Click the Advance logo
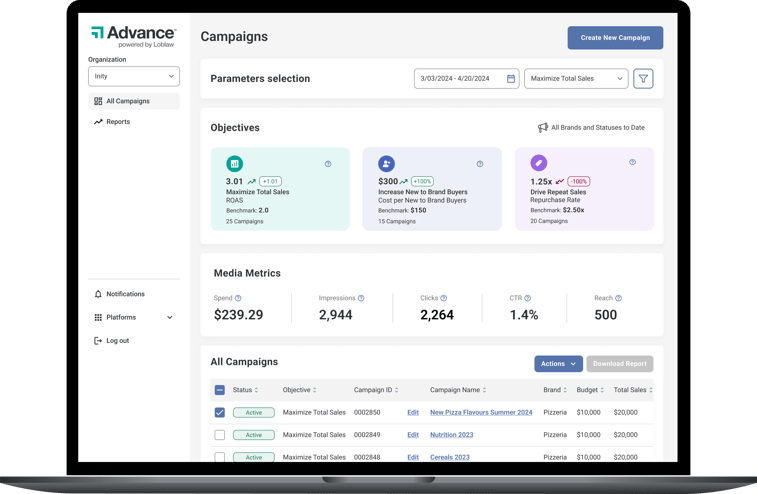The width and height of the screenshot is (757, 494). click(x=133, y=37)
